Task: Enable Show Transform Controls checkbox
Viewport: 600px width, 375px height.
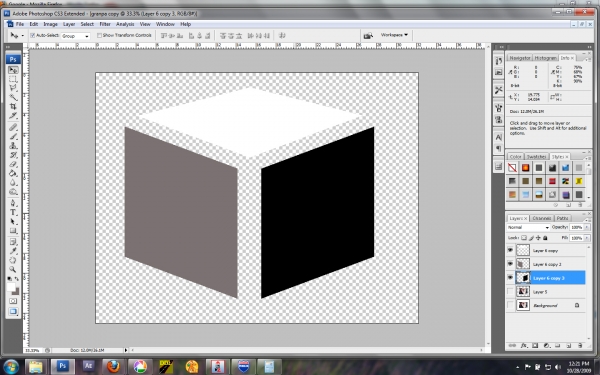Action: (x=99, y=35)
